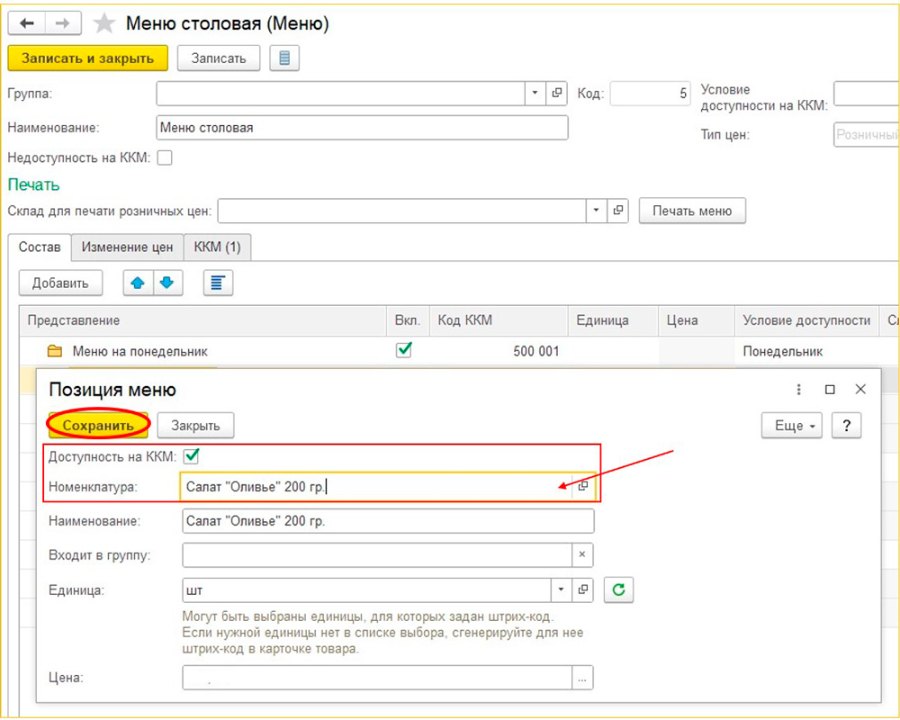Click the Цена input field
900x720 pixels.
(x=377, y=678)
